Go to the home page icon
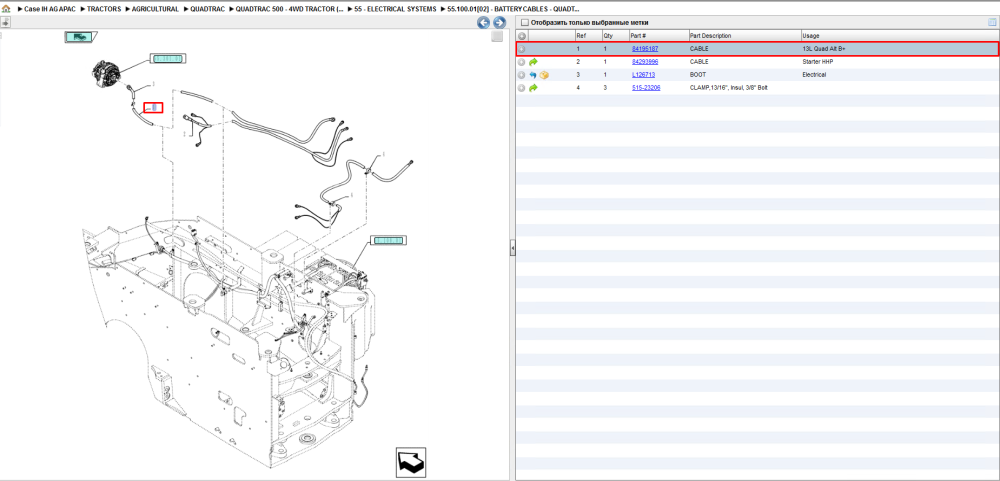This screenshot has width=1000, height=481. pos(6,10)
